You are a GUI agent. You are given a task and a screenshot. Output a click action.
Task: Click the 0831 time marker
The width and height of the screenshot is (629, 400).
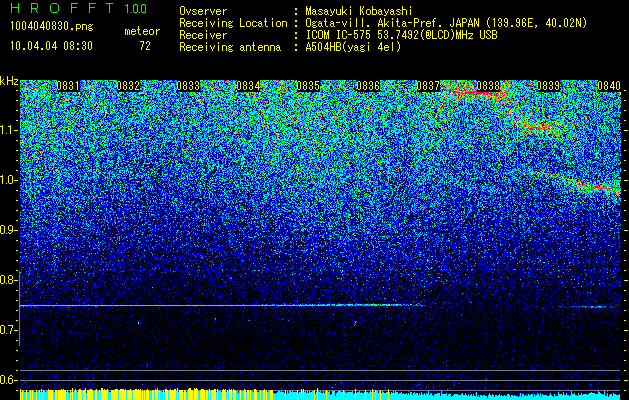(x=68, y=86)
